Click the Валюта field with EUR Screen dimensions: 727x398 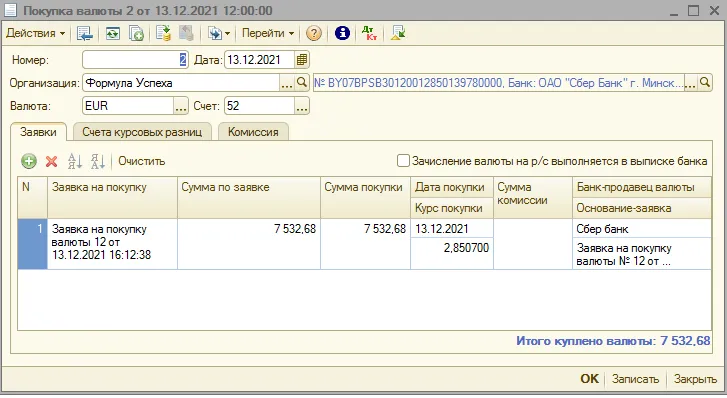128,106
